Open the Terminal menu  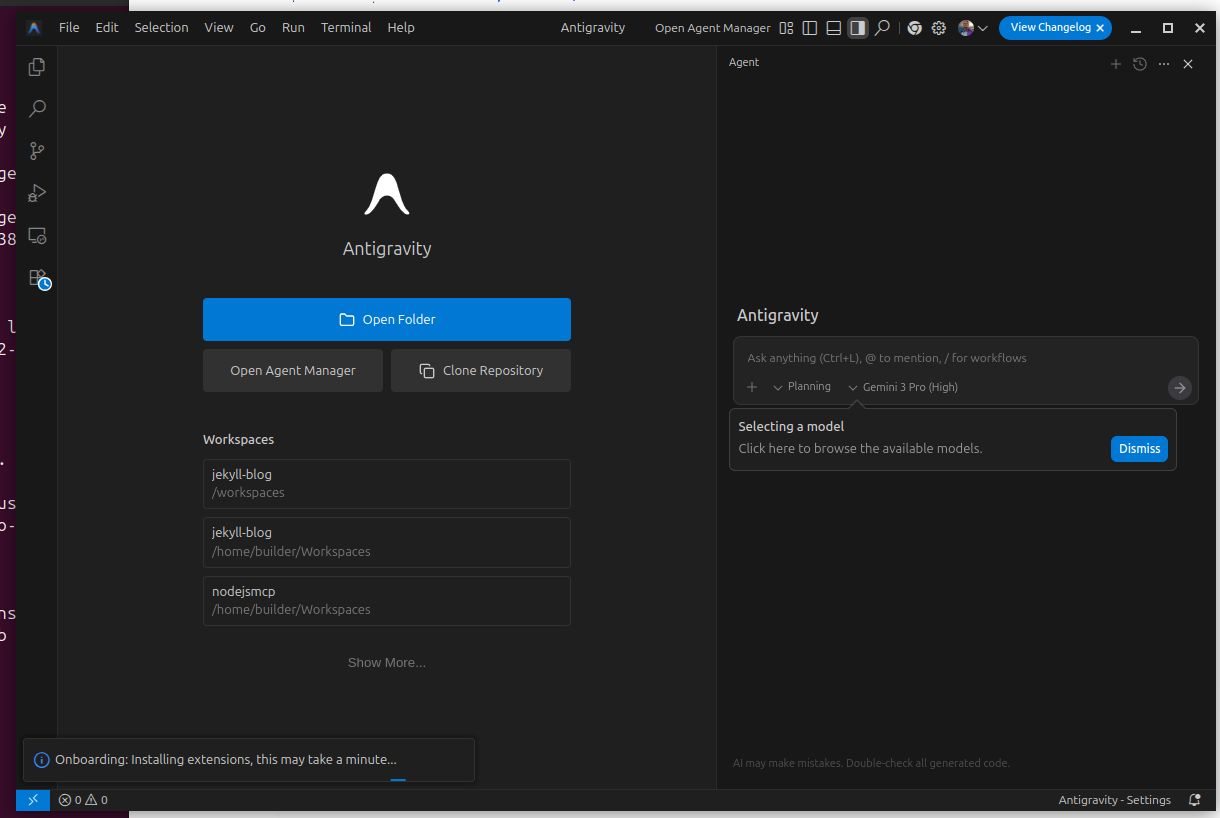pyautogui.click(x=346, y=28)
